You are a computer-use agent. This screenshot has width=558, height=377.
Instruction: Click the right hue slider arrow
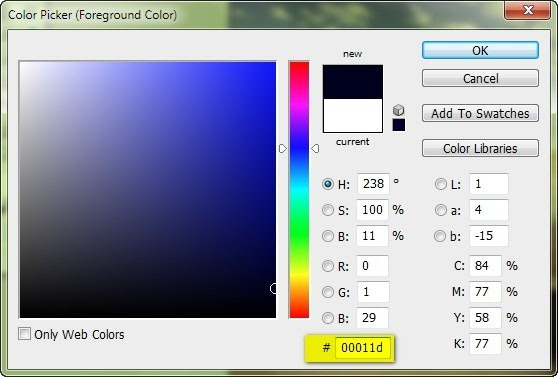click(315, 148)
